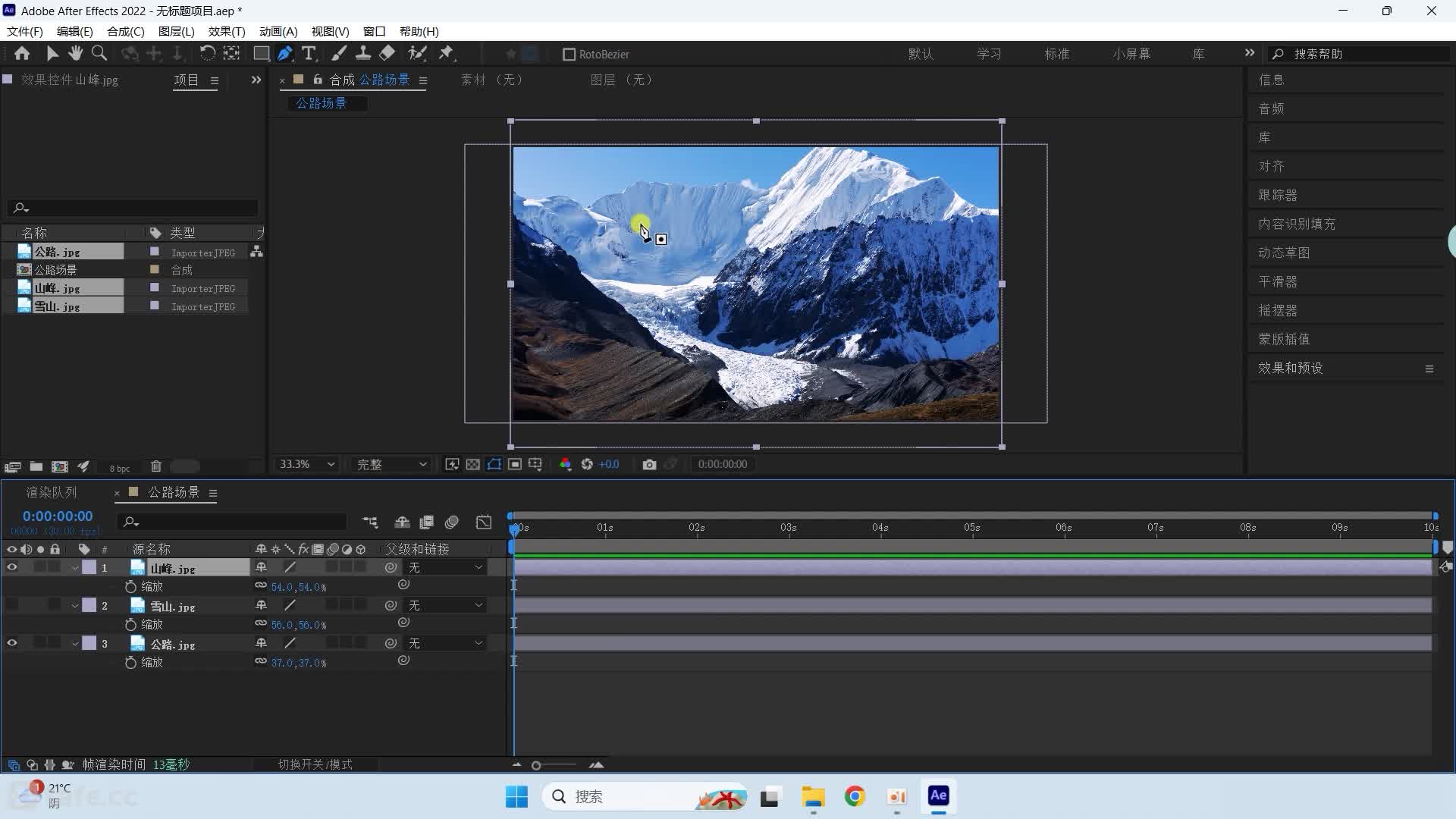
Task: Select the Zoom magnifier tool
Action: point(99,54)
